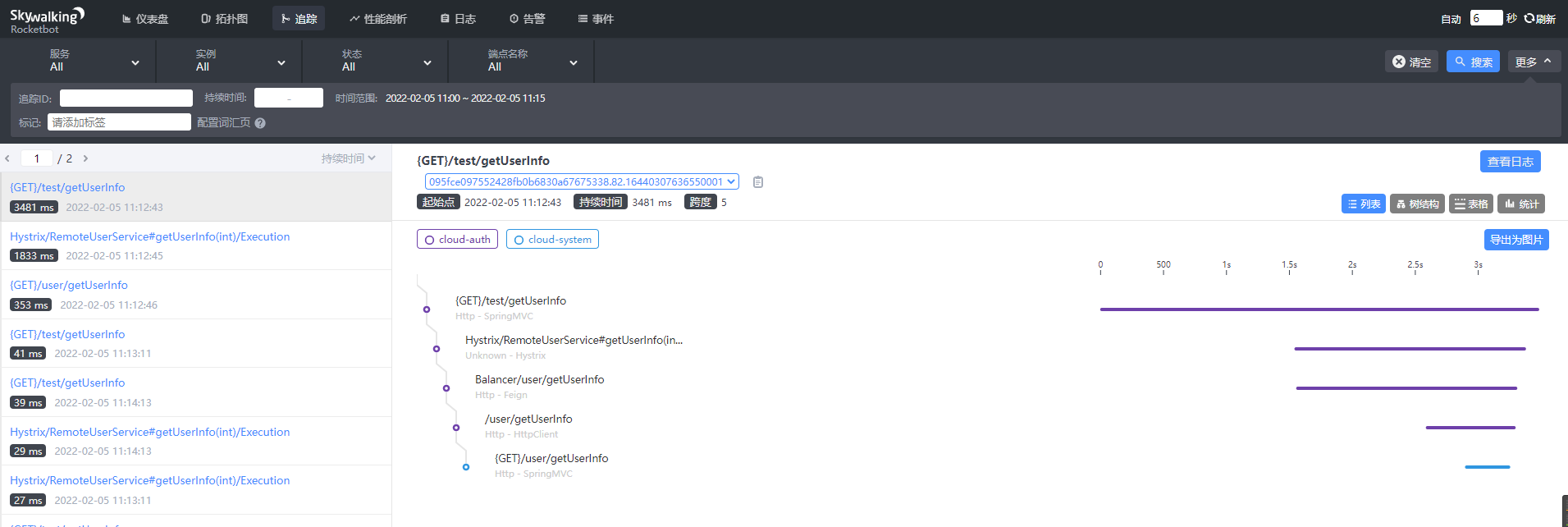Open the 性能剖析 profiling tab
The height and width of the screenshot is (527, 1568).
coord(378,18)
